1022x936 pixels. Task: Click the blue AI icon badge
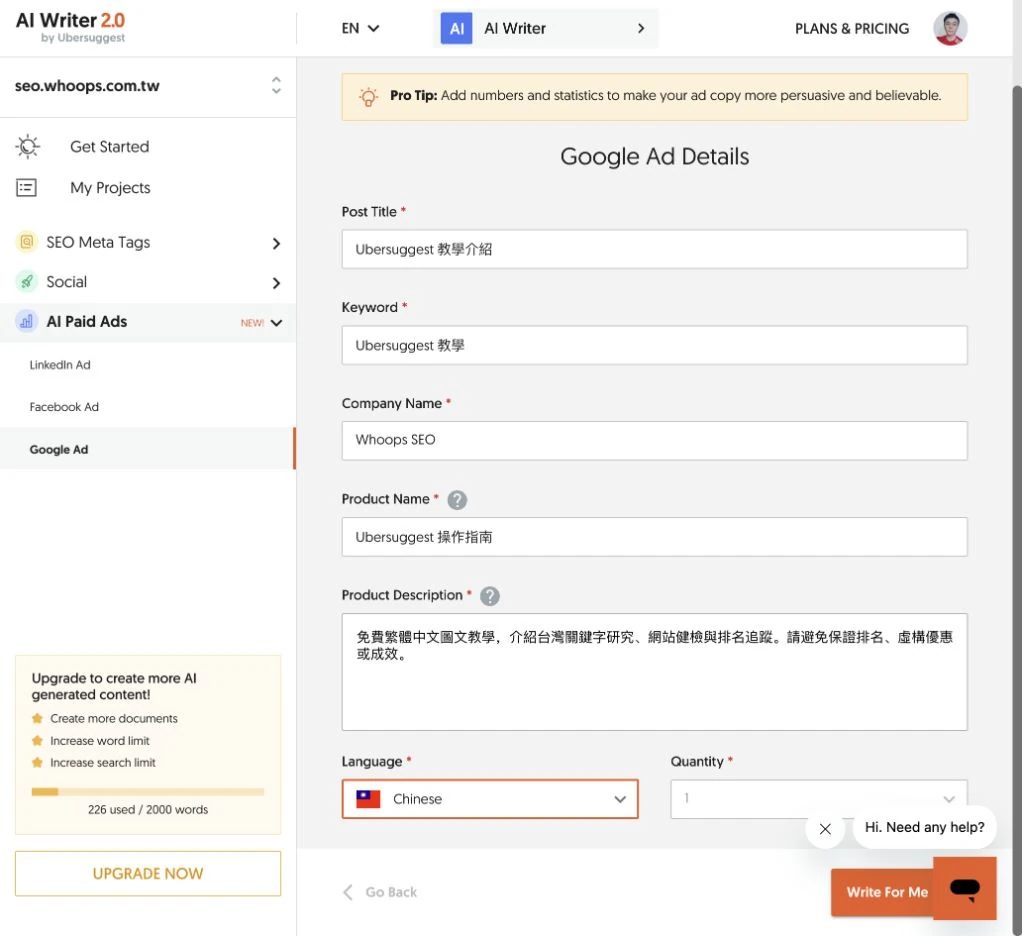click(x=456, y=28)
